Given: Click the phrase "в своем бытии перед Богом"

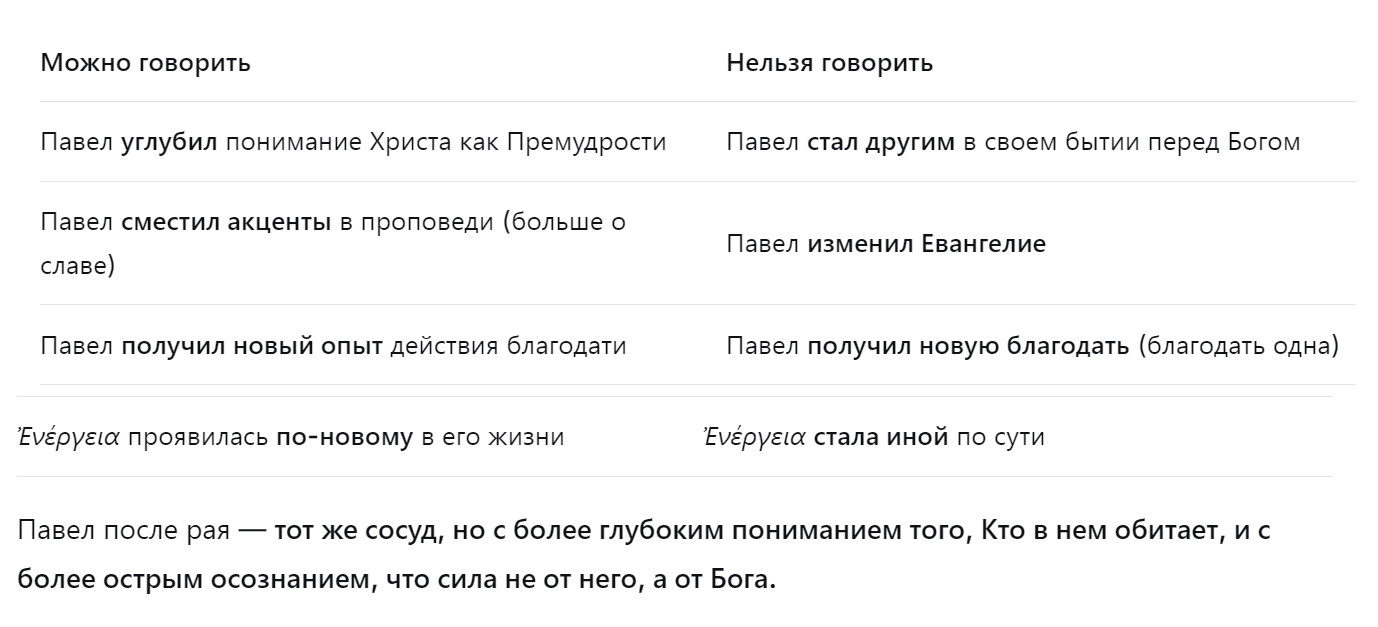Looking at the screenshot, I should [x=1131, y=142].
